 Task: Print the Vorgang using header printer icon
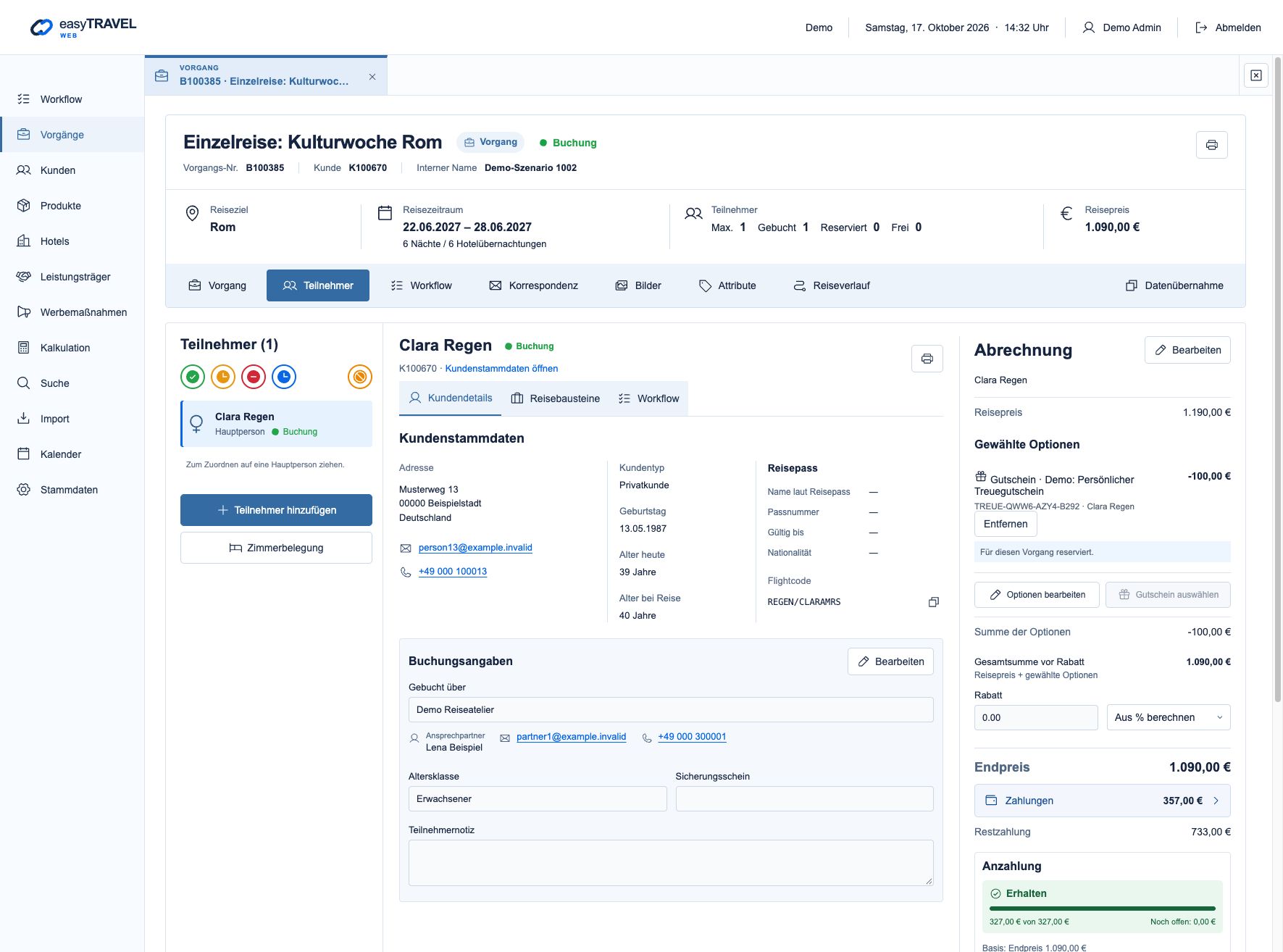coord(1212,145)
